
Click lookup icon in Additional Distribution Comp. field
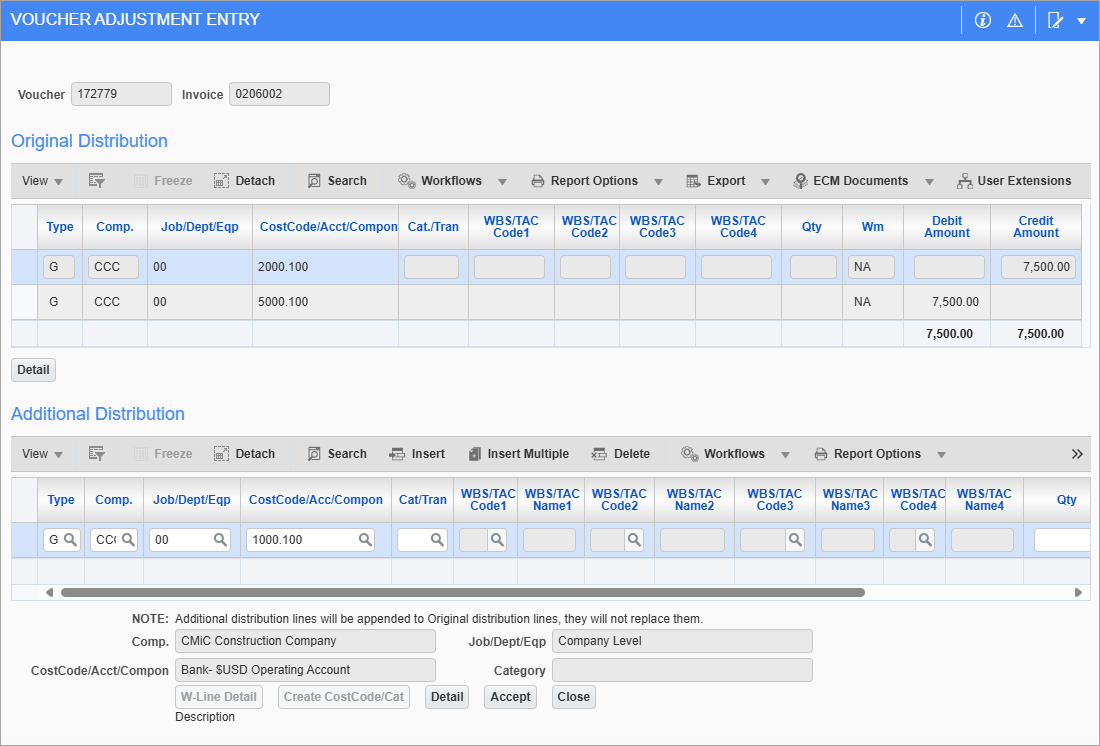tap(128, 540)
